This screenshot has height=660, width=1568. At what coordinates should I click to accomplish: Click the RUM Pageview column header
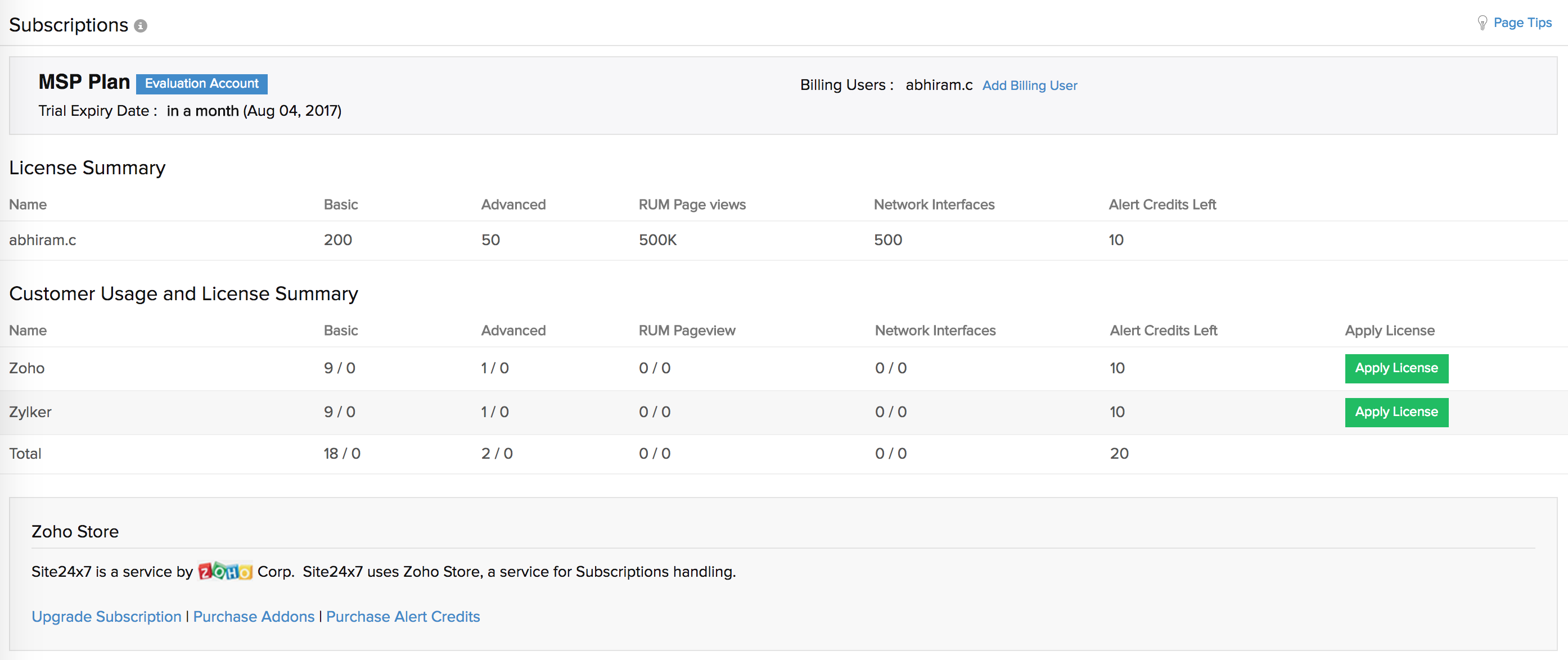tap(687, 331)
